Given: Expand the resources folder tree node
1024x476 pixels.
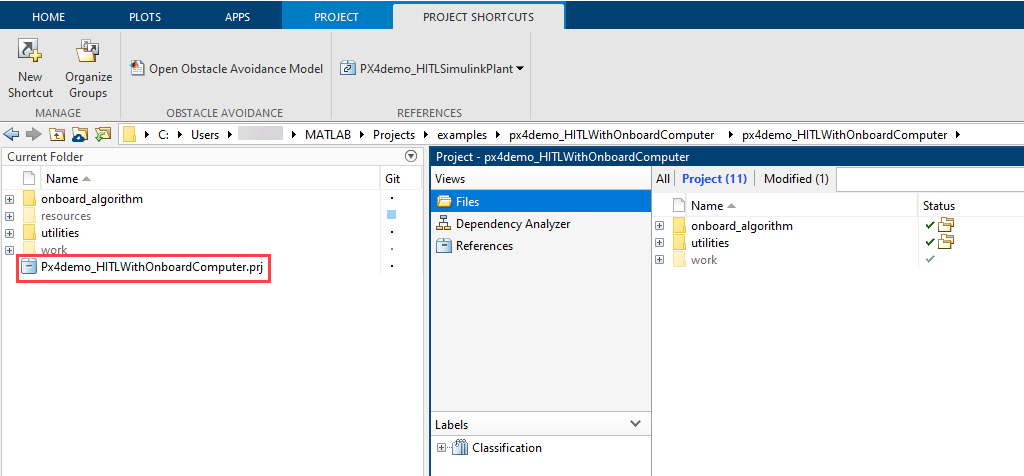Looking at the screenshot, I should [9, 216].
